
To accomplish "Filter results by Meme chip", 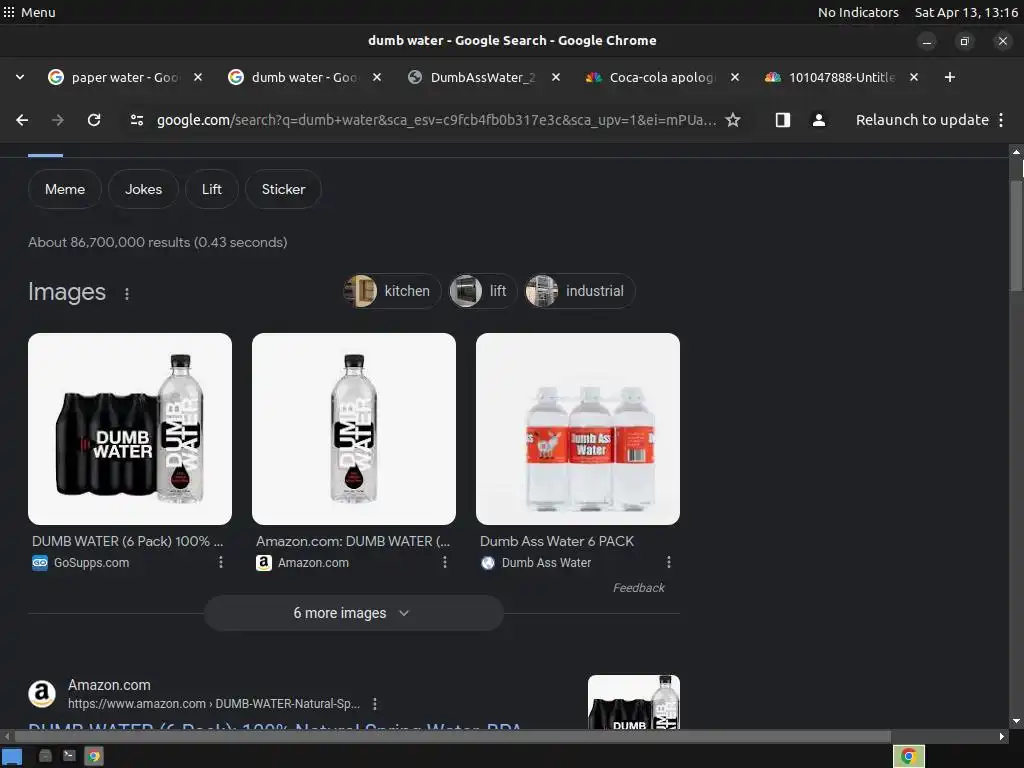I will (x=65, y=189).
